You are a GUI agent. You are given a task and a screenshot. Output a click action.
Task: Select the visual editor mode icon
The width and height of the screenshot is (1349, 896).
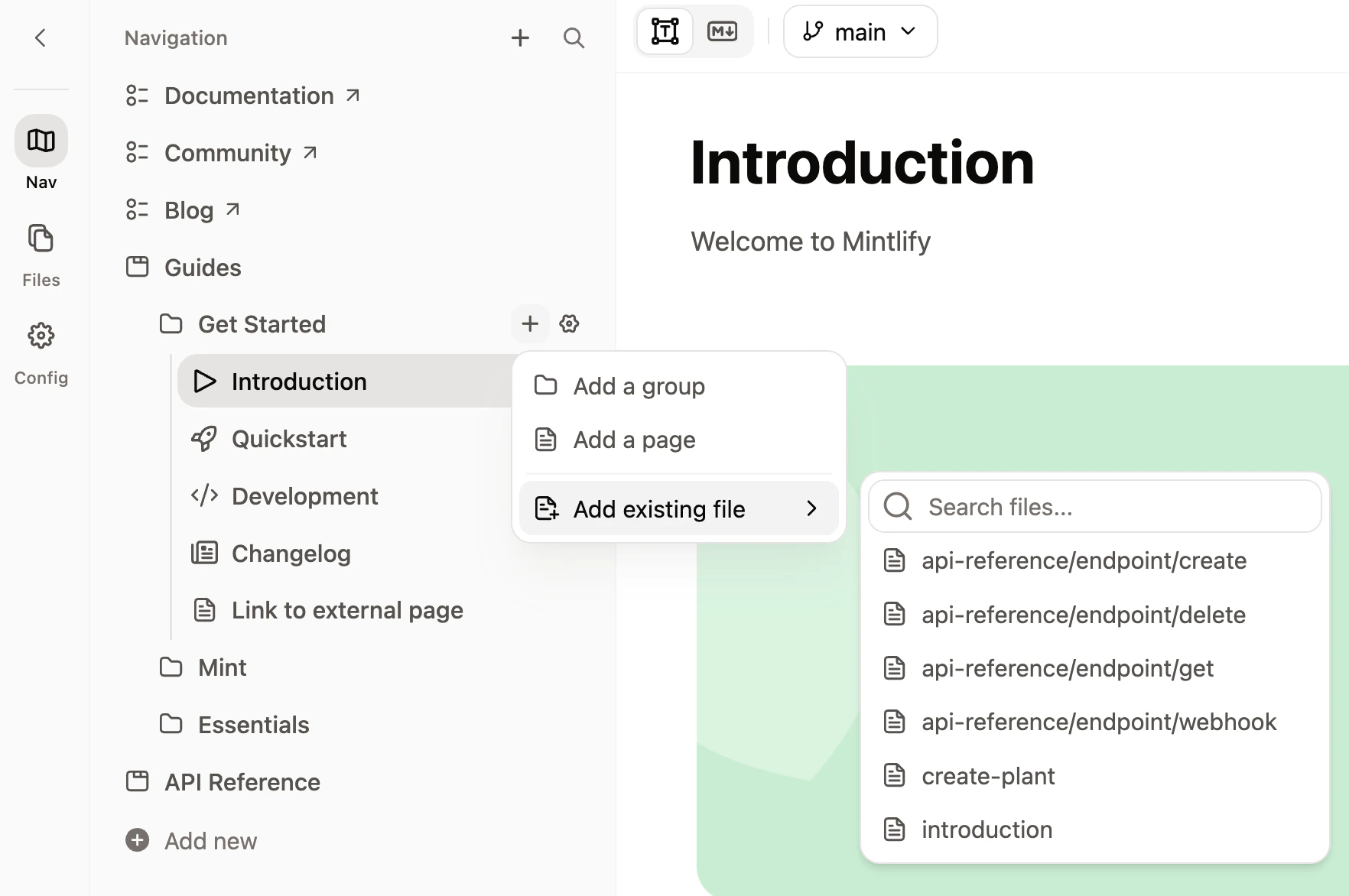664,31
